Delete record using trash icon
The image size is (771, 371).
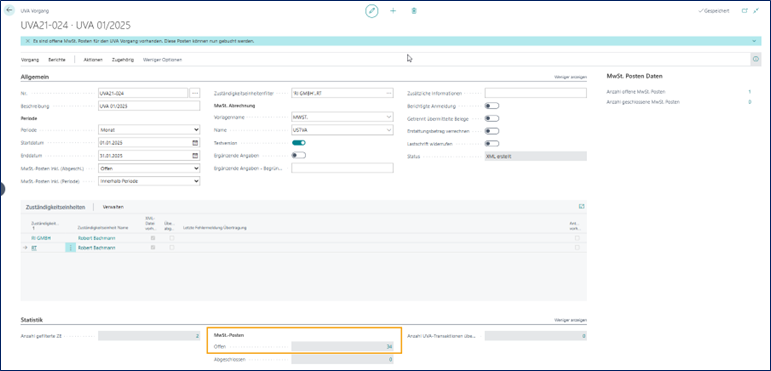click(x=414, y=11)
